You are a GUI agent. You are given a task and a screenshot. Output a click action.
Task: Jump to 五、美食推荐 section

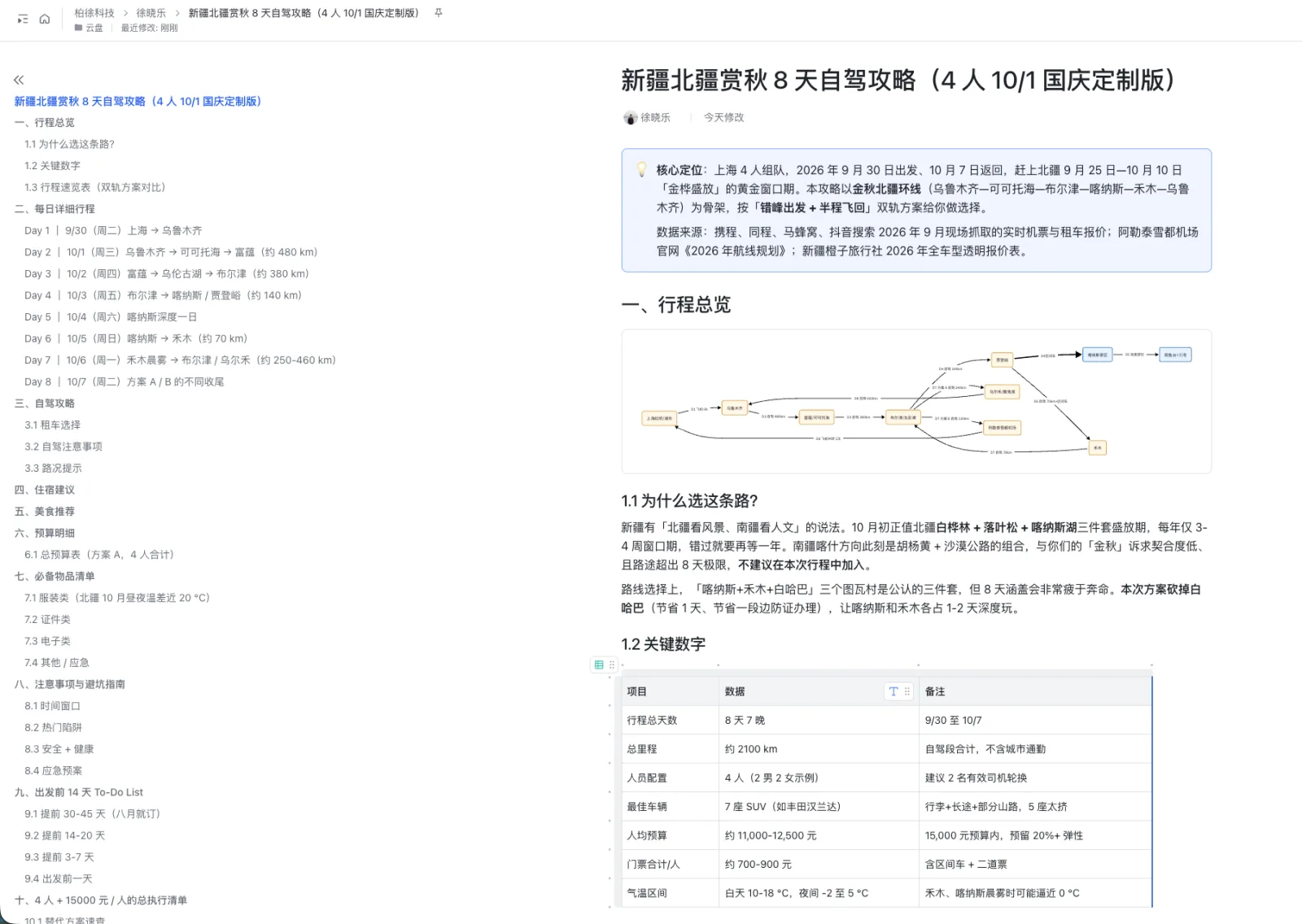click(45, 512)
